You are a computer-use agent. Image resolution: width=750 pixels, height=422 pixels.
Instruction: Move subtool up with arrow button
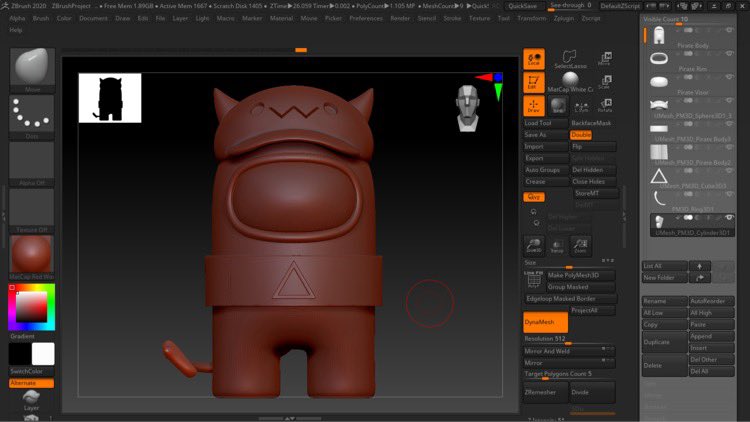tap(700, 266)
